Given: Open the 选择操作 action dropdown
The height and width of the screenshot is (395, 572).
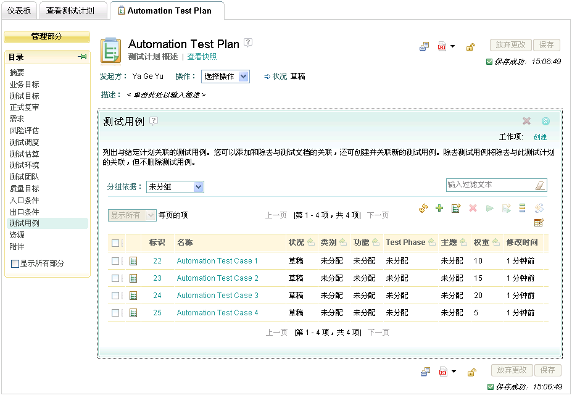Looking at the screenshot, I should [225, 77].
